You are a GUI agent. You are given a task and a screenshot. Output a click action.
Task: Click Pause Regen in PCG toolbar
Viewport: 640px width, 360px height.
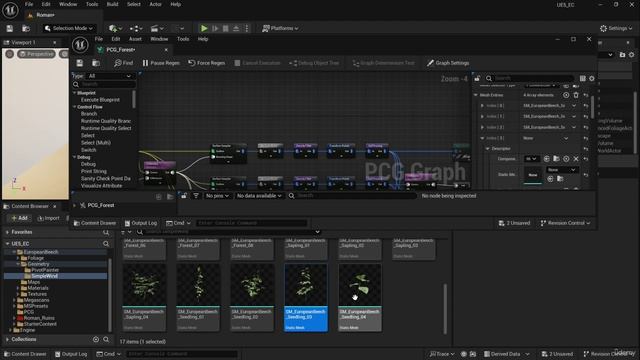point(161,63)
